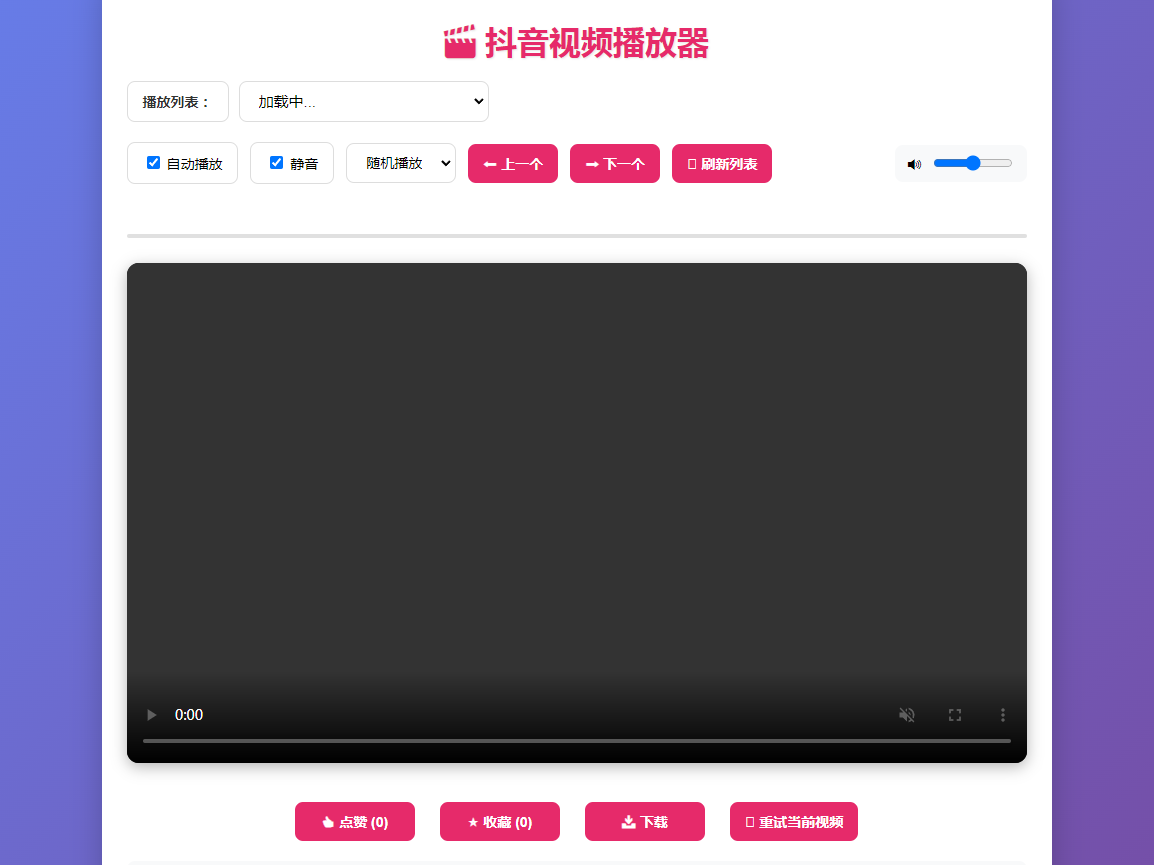Refresh the playlist using 刷新列表
The image size is (1154, 865).
(721, 163)
